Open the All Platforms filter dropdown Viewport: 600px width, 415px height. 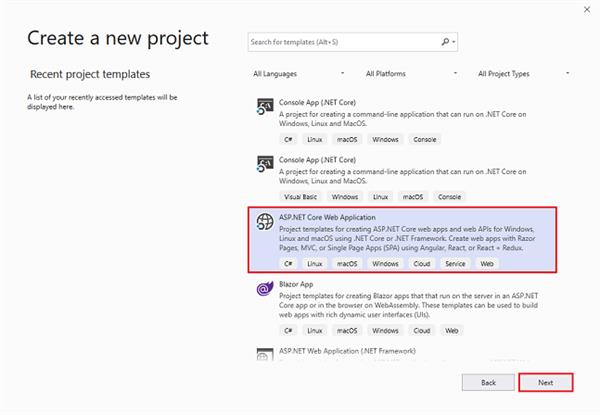coord(411,73)
